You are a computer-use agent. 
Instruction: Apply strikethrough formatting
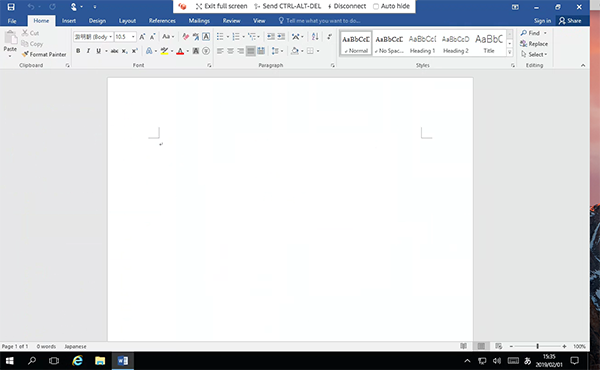click(x=114, y=51)
